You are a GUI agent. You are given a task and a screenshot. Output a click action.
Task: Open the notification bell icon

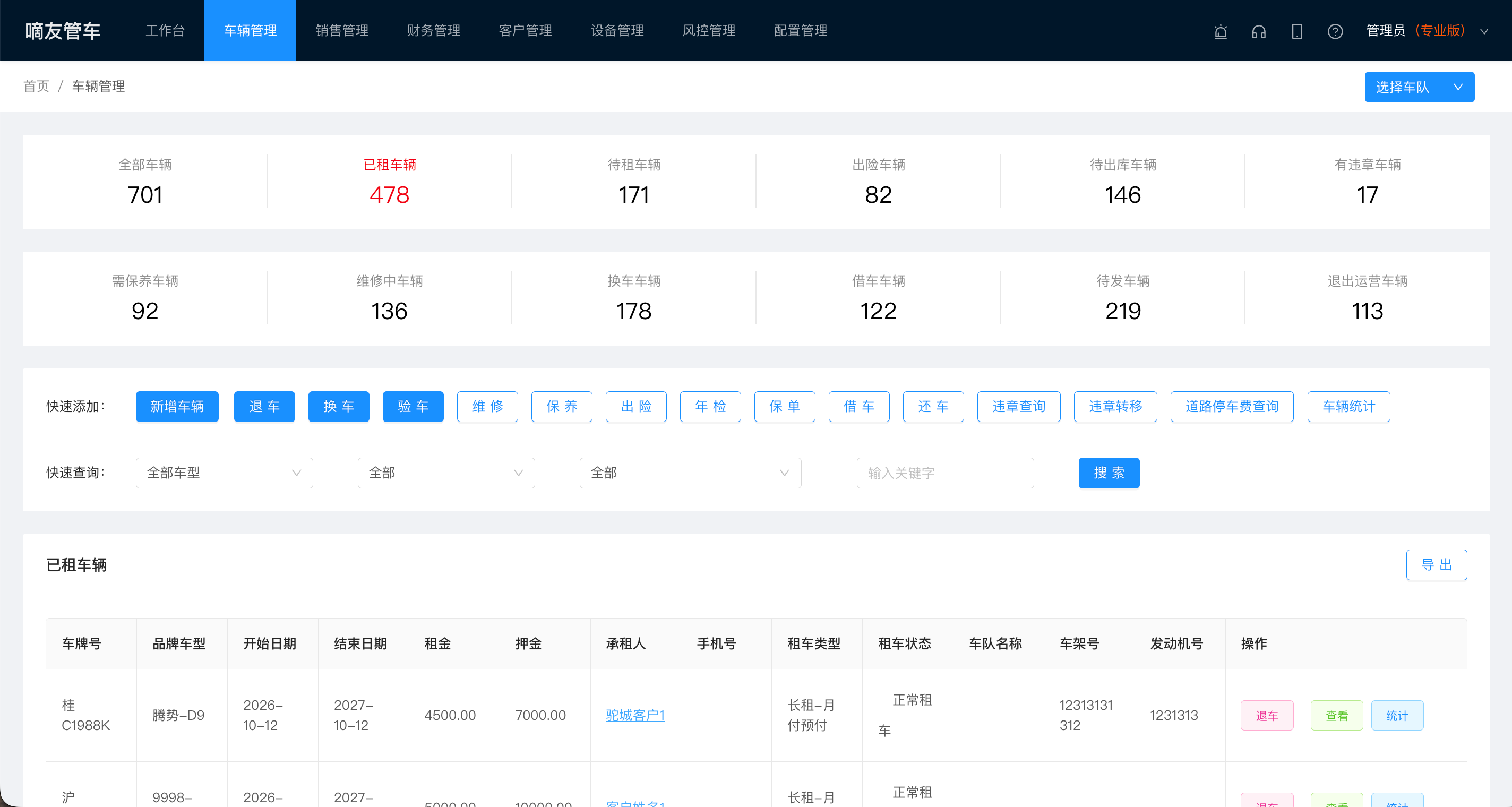pos(1221,31)
